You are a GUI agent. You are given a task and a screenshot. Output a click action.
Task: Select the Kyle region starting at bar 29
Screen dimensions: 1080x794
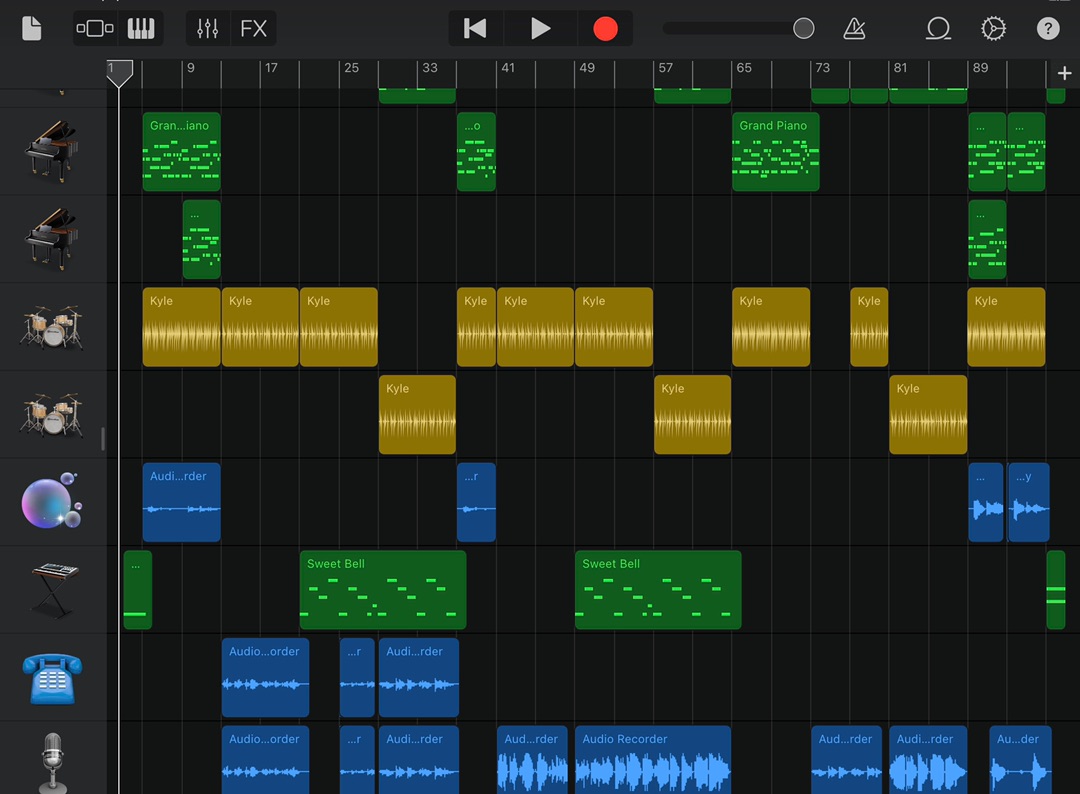[x=417, y=415]
